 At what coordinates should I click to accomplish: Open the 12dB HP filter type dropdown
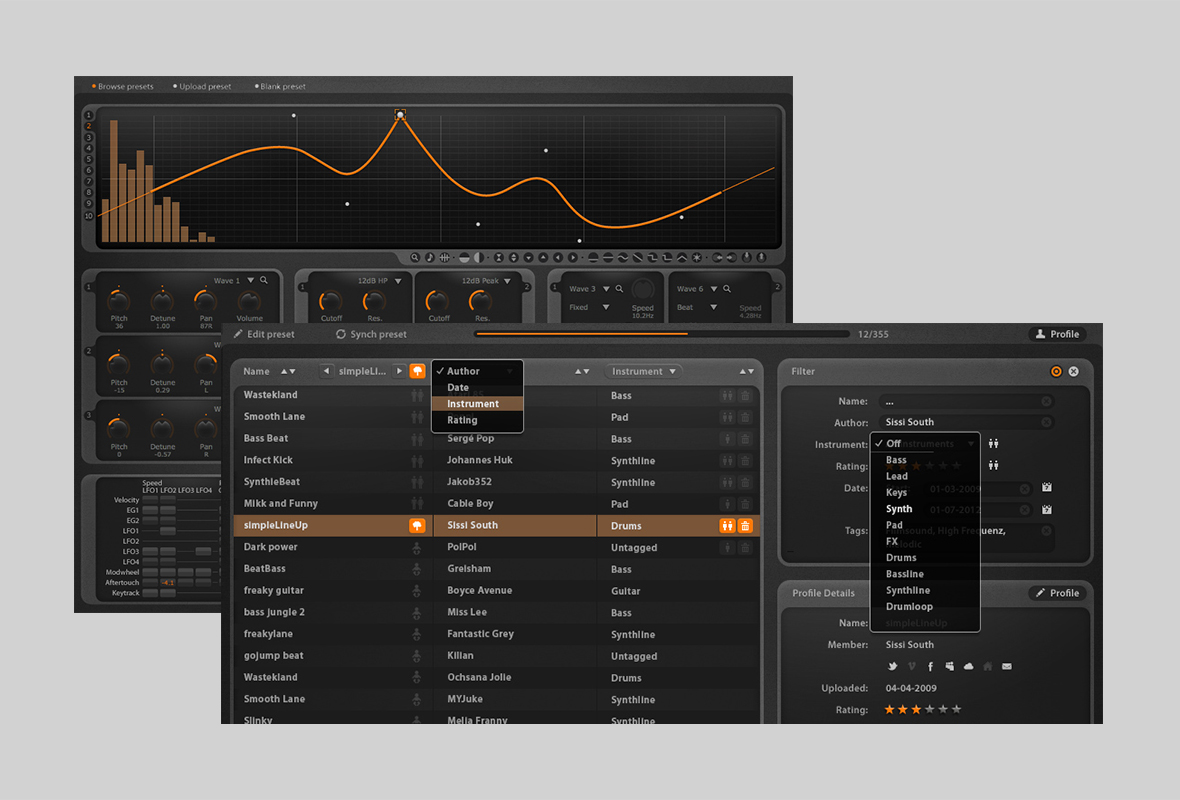coord(398,281)
